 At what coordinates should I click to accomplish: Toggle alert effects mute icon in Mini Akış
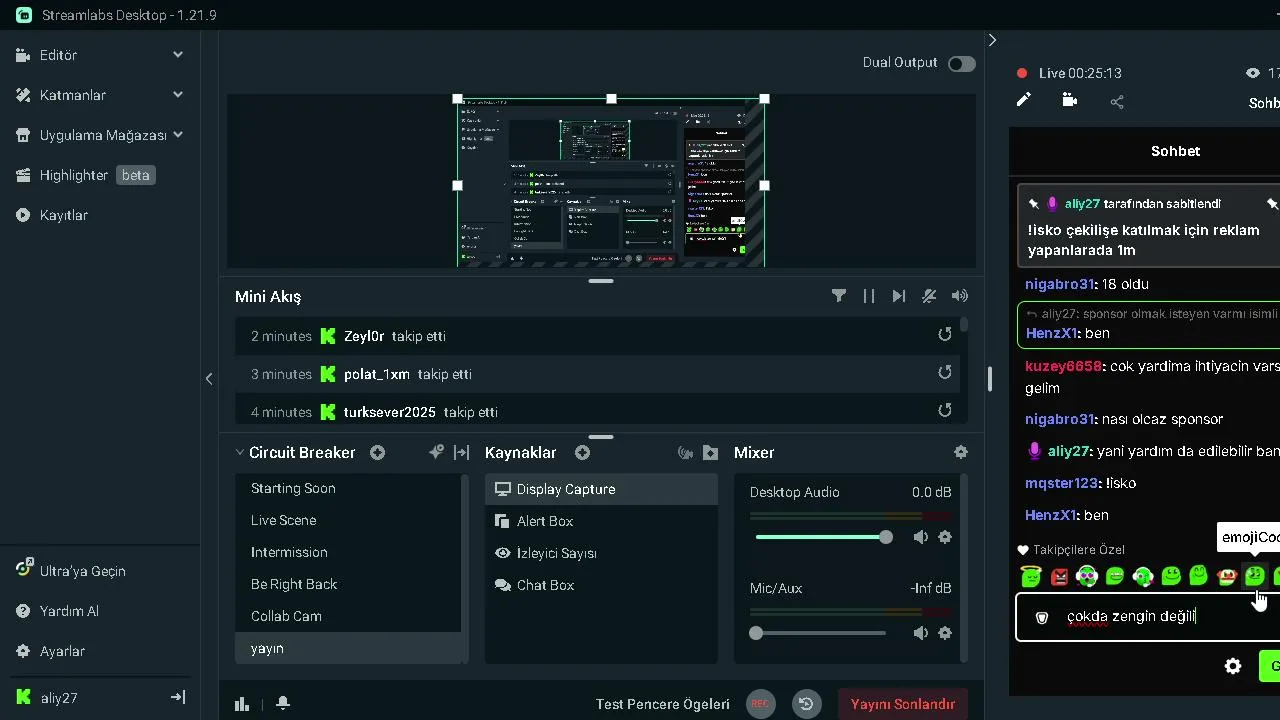coord(929,296)
